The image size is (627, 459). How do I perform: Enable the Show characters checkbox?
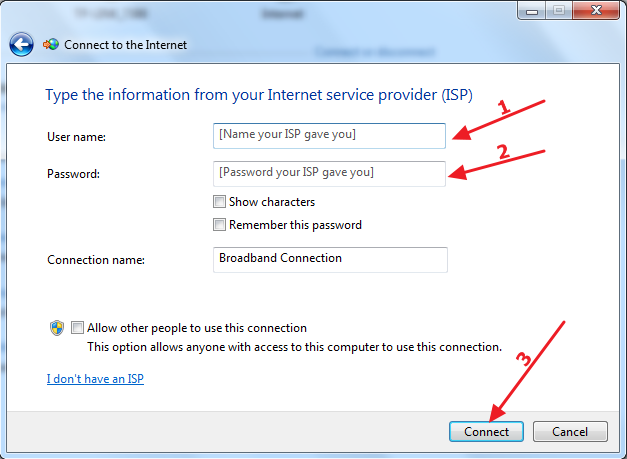(220, 202)
